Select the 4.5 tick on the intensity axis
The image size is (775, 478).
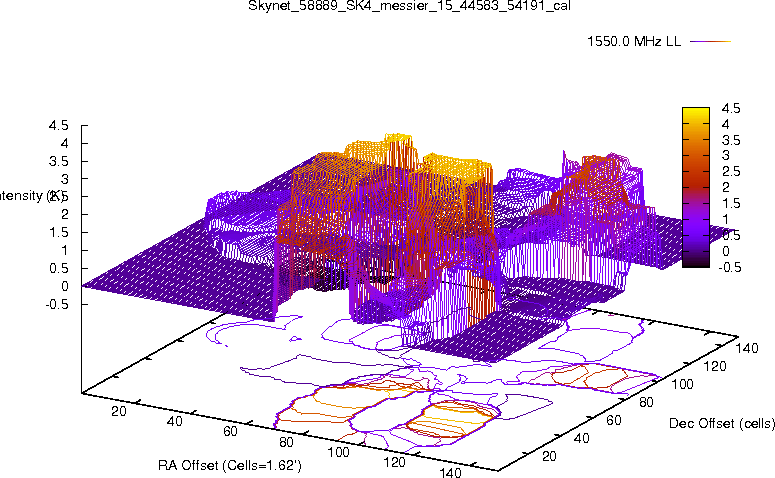point(58,125)
